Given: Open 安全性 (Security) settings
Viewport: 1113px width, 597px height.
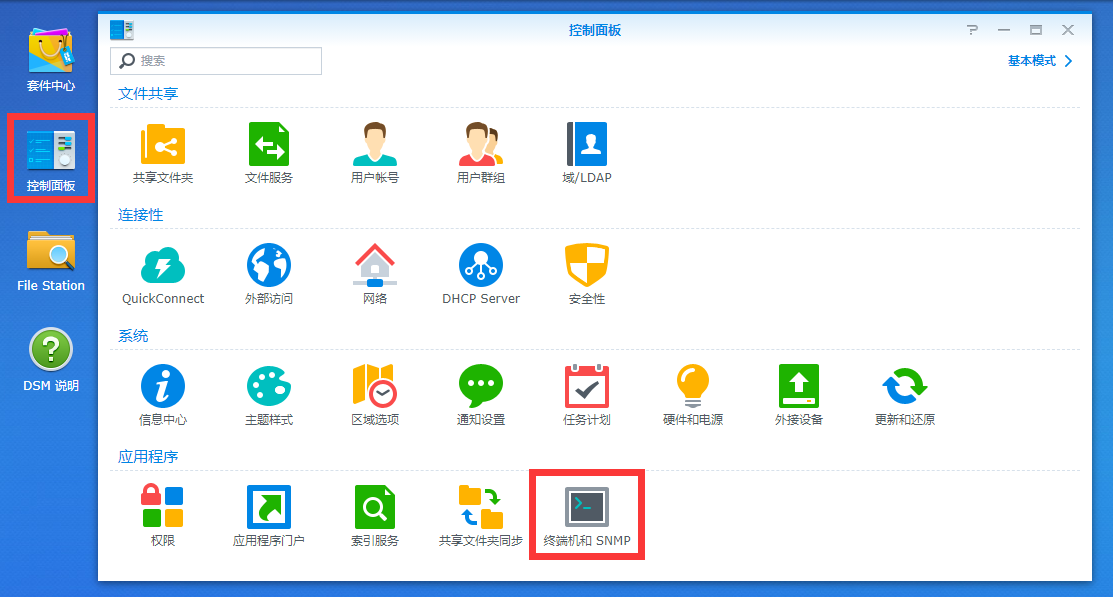Looking at the screenshot, I should click(587, 274).
